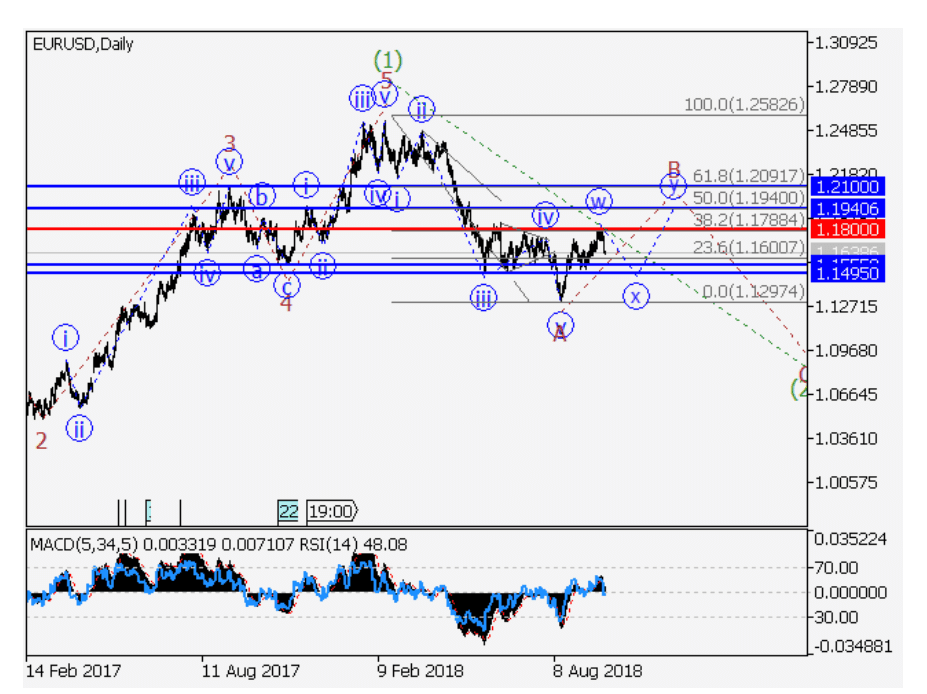
Task: Click the red number 3 wave label
Action: click(x=229, y=143)
